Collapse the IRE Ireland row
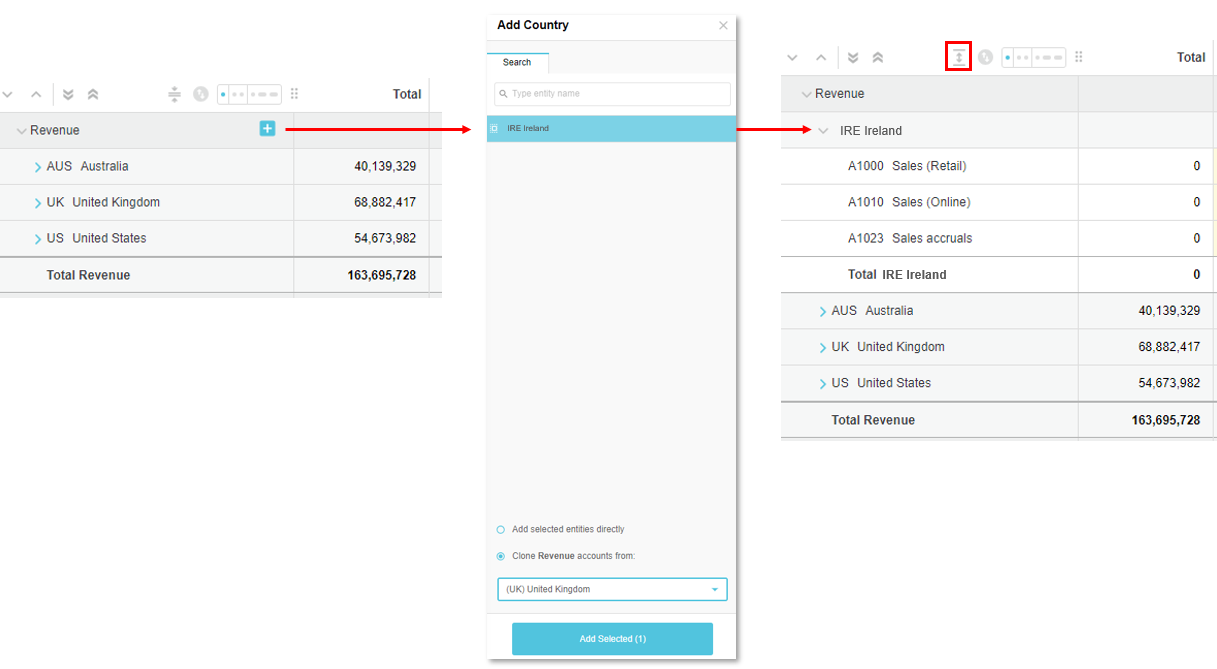This screenshot has height=669, width=1217. click(x=823, y=131)
